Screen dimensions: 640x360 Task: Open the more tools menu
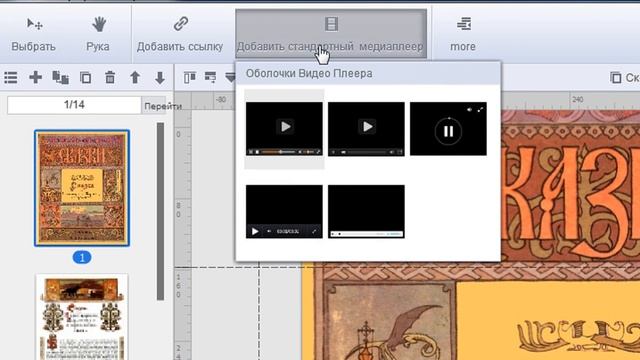point(463,35)
